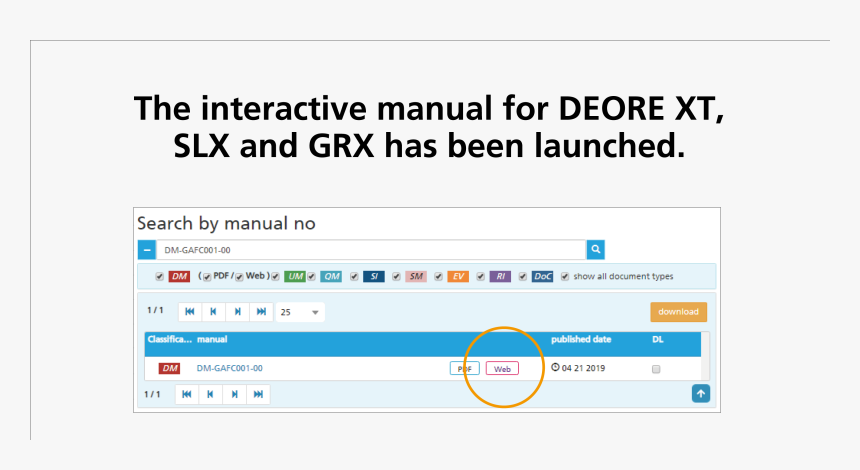Viewport: 860px width, 470px height.
Task: Click the DL column header
Action: [658, 339]
